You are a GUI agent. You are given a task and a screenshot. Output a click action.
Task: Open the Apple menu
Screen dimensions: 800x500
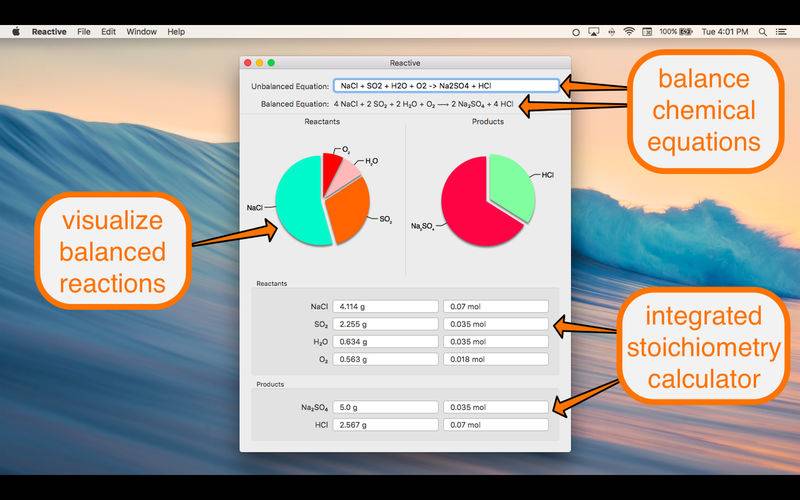16,32
